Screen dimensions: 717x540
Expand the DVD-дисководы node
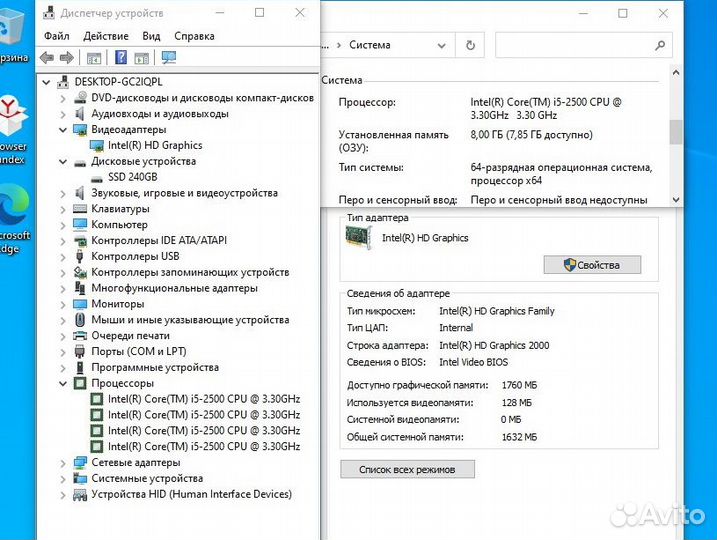(63, 98)
